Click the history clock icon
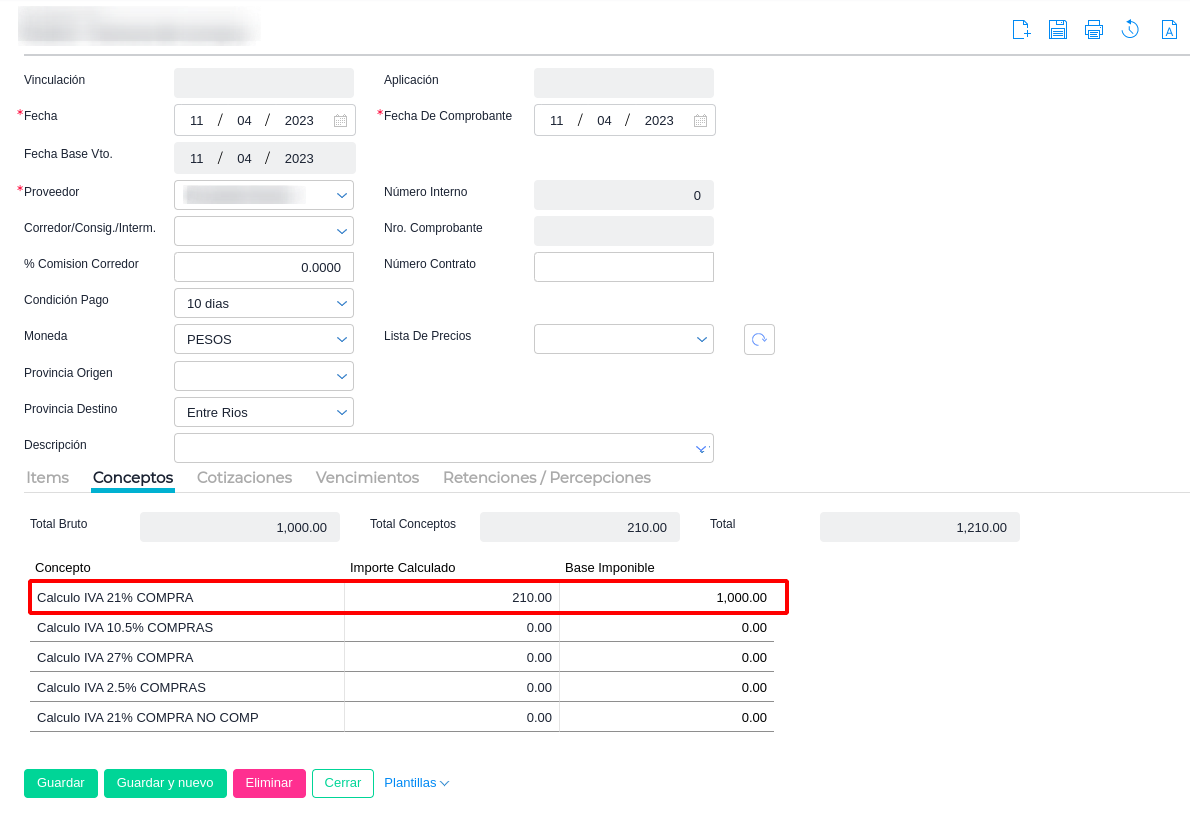 click(1130, 29)
